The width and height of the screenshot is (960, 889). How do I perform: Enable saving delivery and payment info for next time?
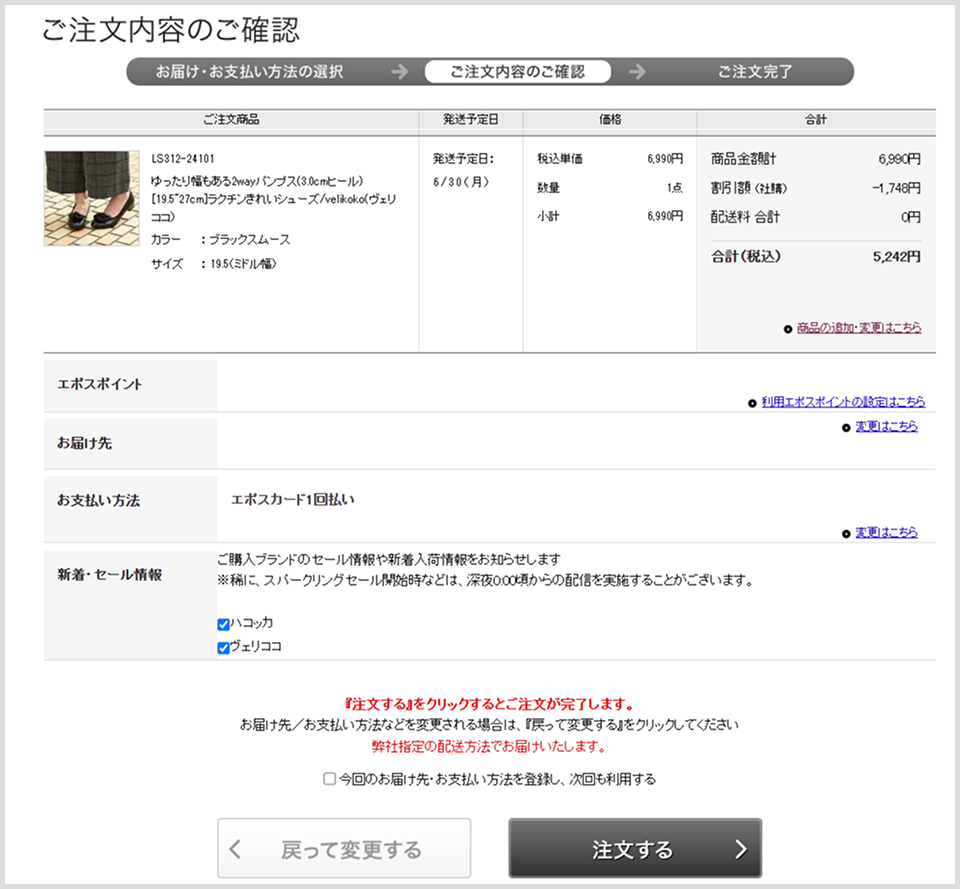click(327, 778)
